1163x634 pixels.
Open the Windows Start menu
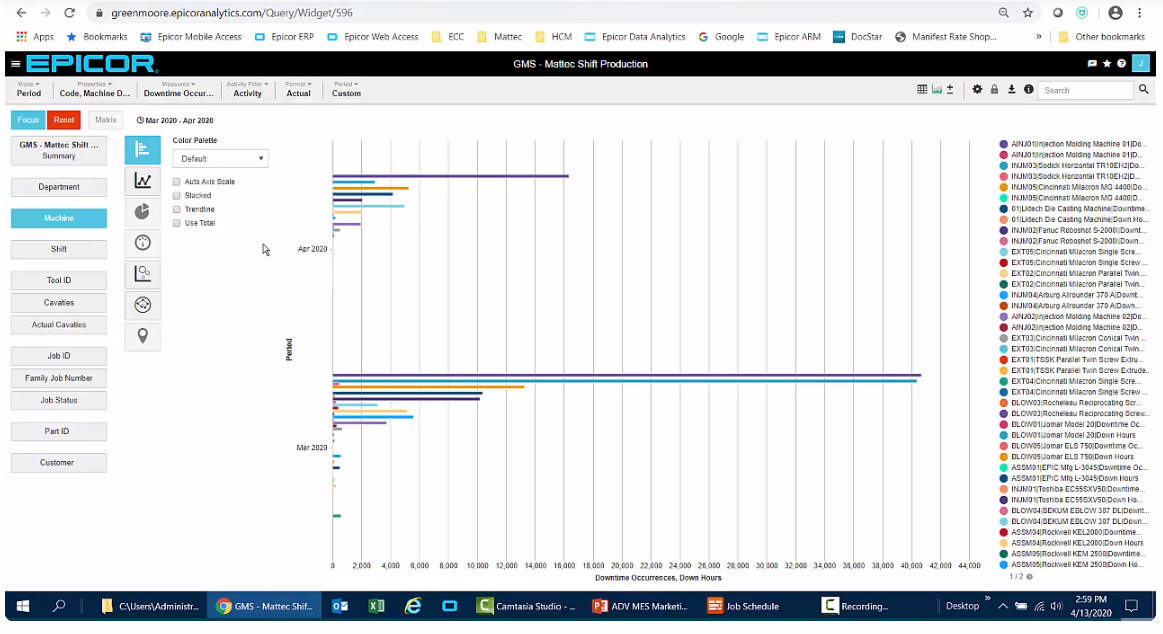23,606
